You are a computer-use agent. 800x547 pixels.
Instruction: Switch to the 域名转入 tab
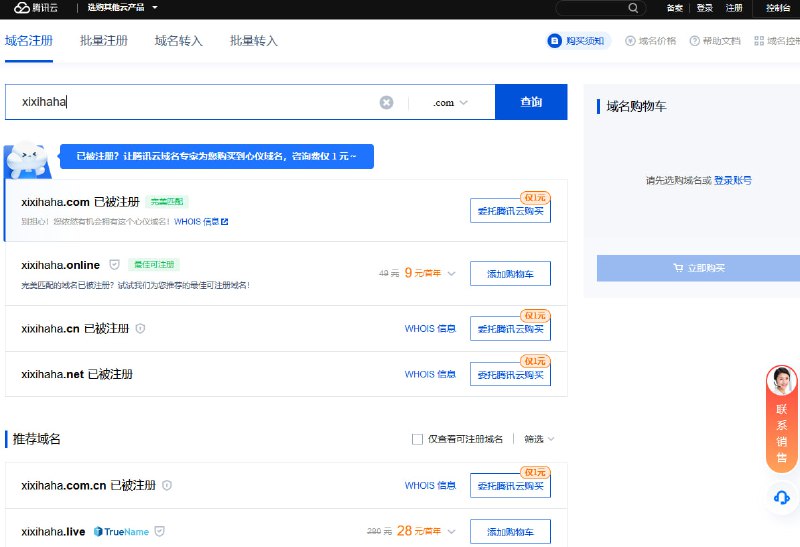pos(179,41)
